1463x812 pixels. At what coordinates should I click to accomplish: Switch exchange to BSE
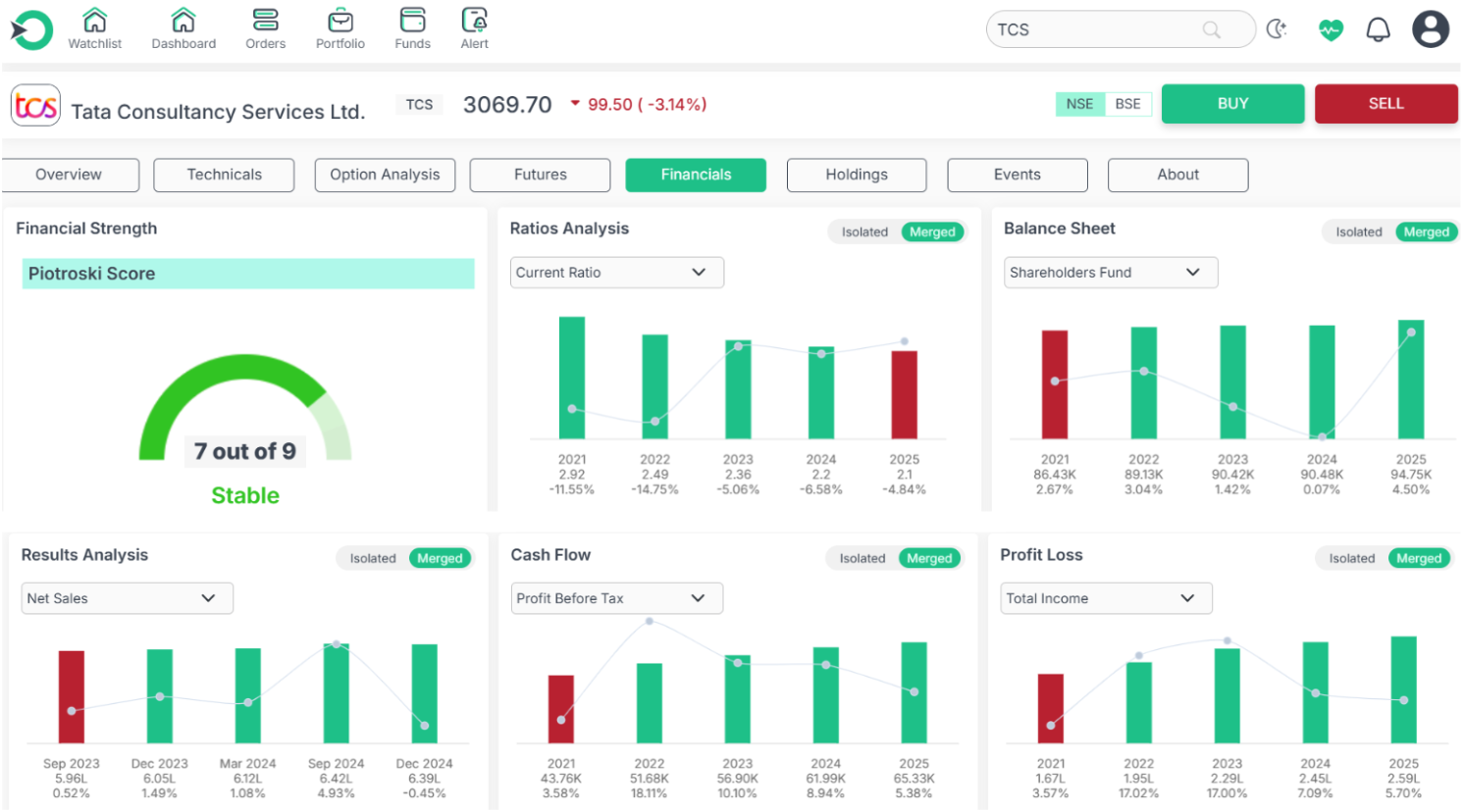1127,104
